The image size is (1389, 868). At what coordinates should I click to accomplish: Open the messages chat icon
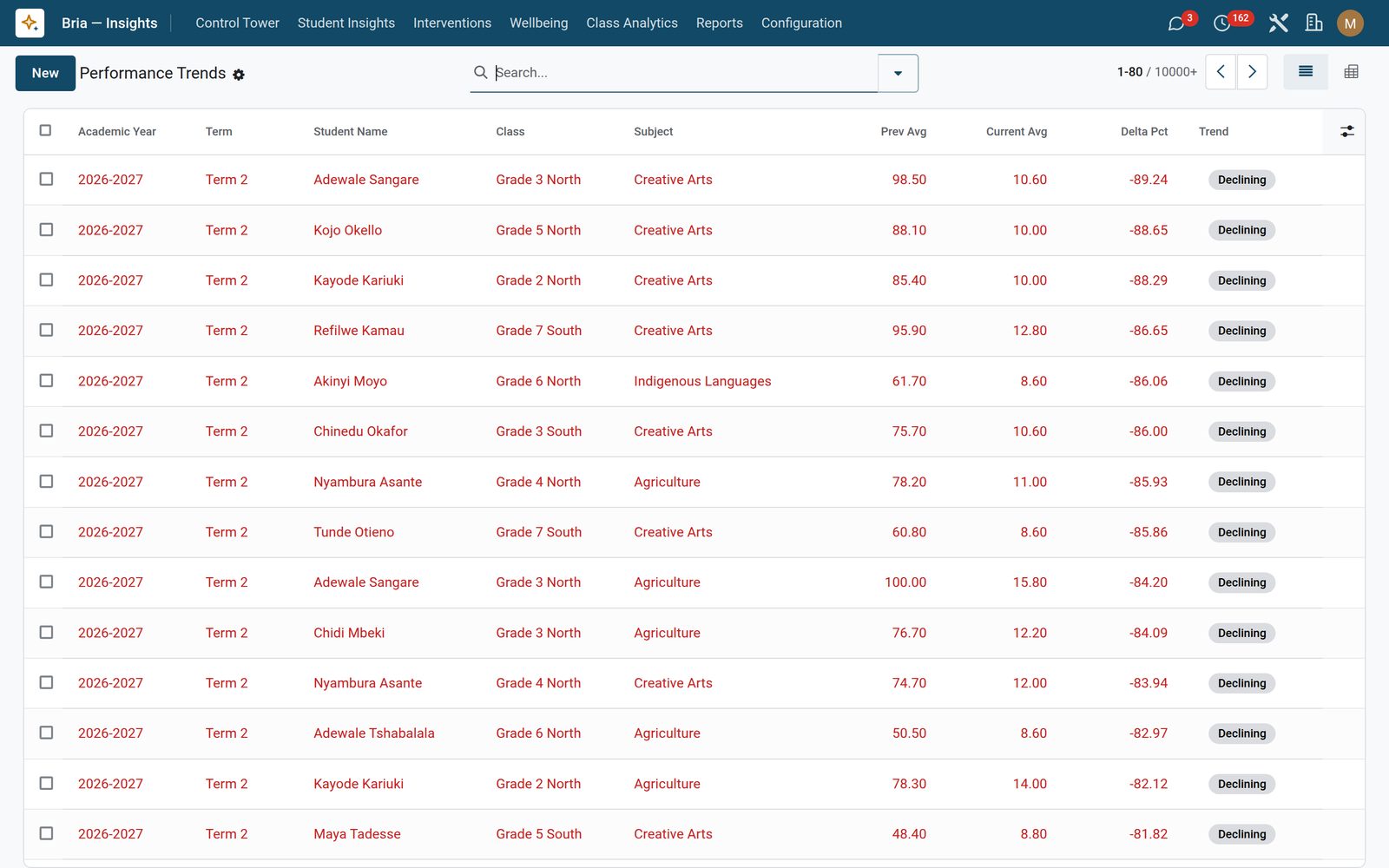(x=1176, y=23)
